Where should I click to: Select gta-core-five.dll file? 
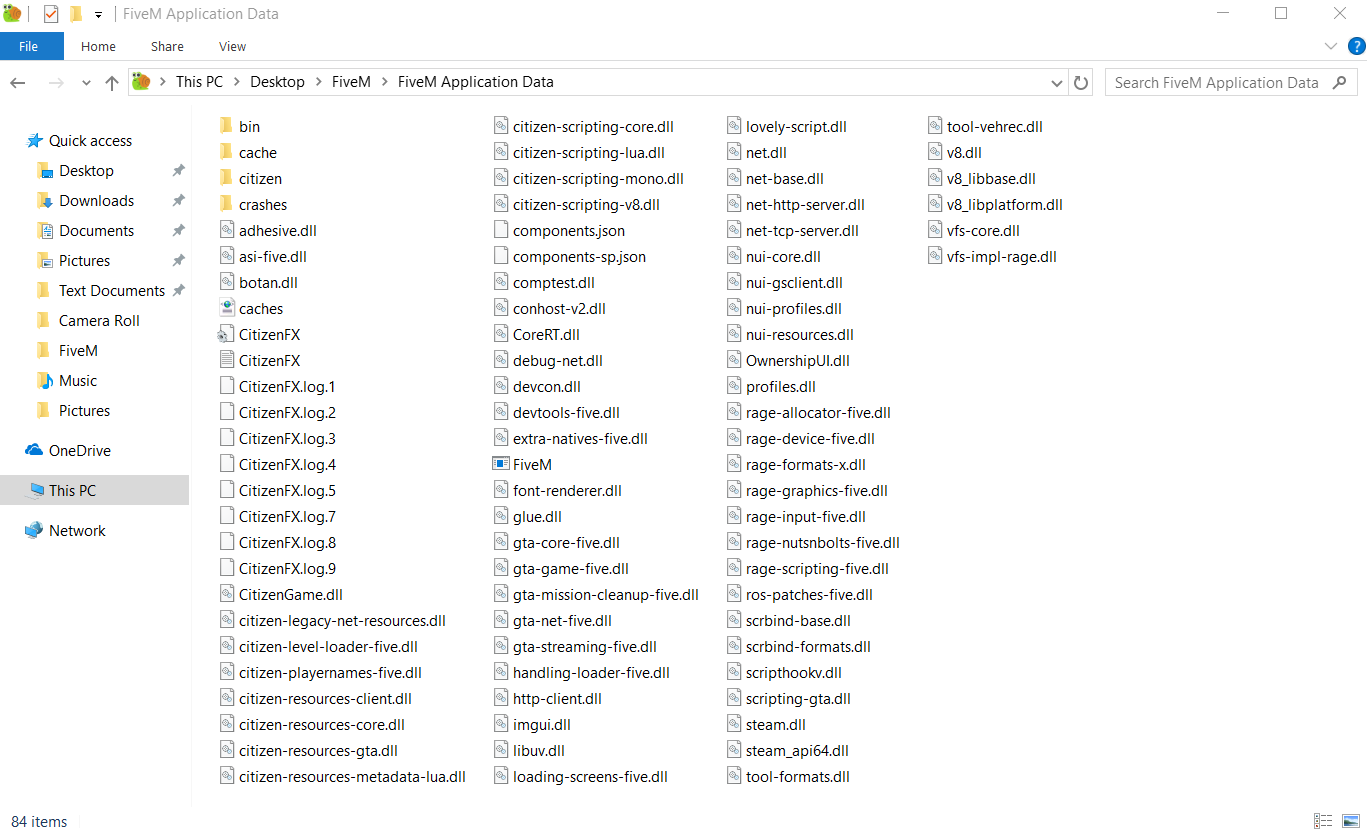pyautogui.click(x=556, y=542)
